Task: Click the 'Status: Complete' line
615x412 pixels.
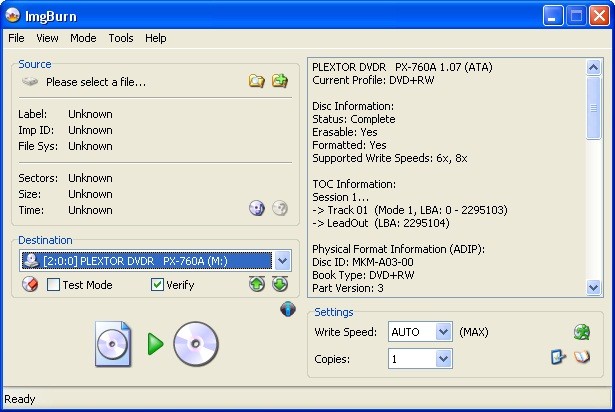Action: point(354,119)
